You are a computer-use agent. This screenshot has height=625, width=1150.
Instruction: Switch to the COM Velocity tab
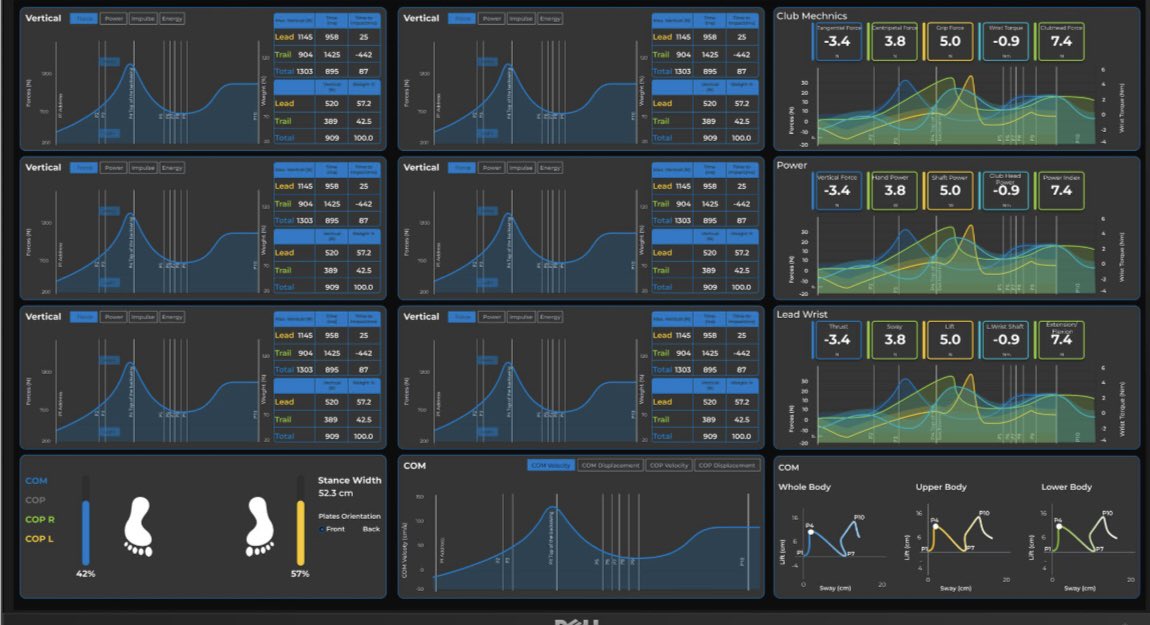click(x=551, y=465)
